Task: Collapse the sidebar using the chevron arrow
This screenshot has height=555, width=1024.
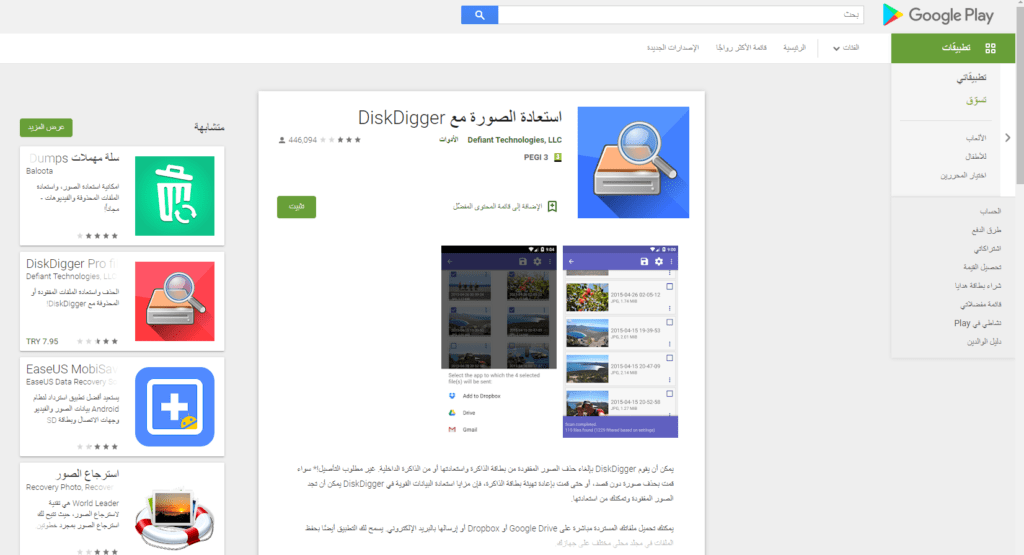Action: pos(1006,137)
